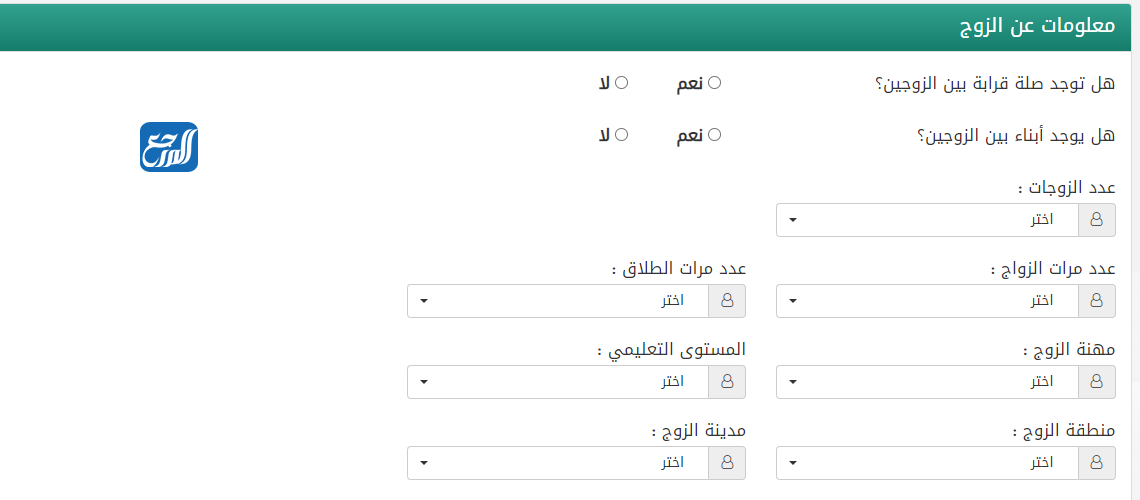The height and width of the screenshot is (500, 1140).
Task: Select نعم for أبناء بين الزوجين
Action: [714, 134]
